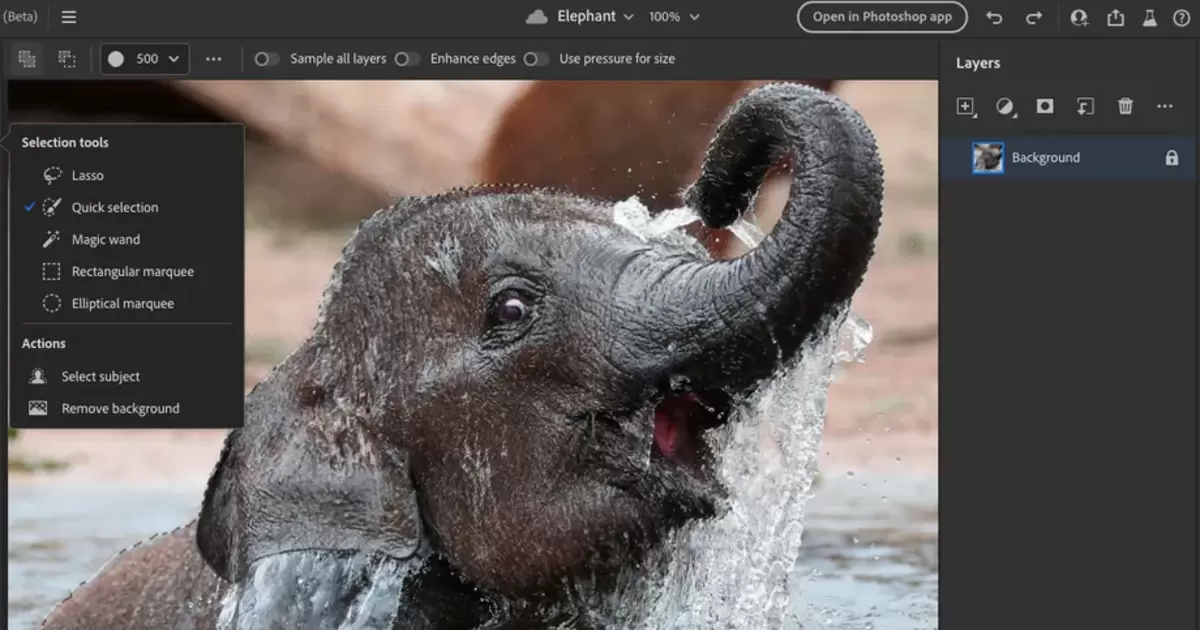Enable Sample all layers toggle
The image size is (1200, 630).
[267, 59]
